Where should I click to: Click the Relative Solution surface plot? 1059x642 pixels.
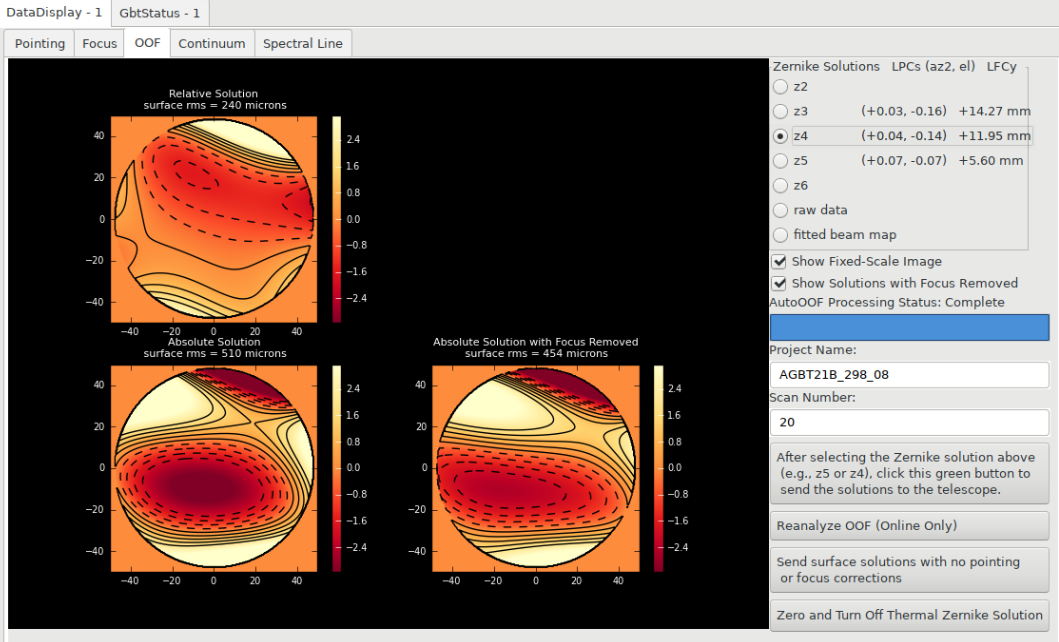[x=213, y=219]
